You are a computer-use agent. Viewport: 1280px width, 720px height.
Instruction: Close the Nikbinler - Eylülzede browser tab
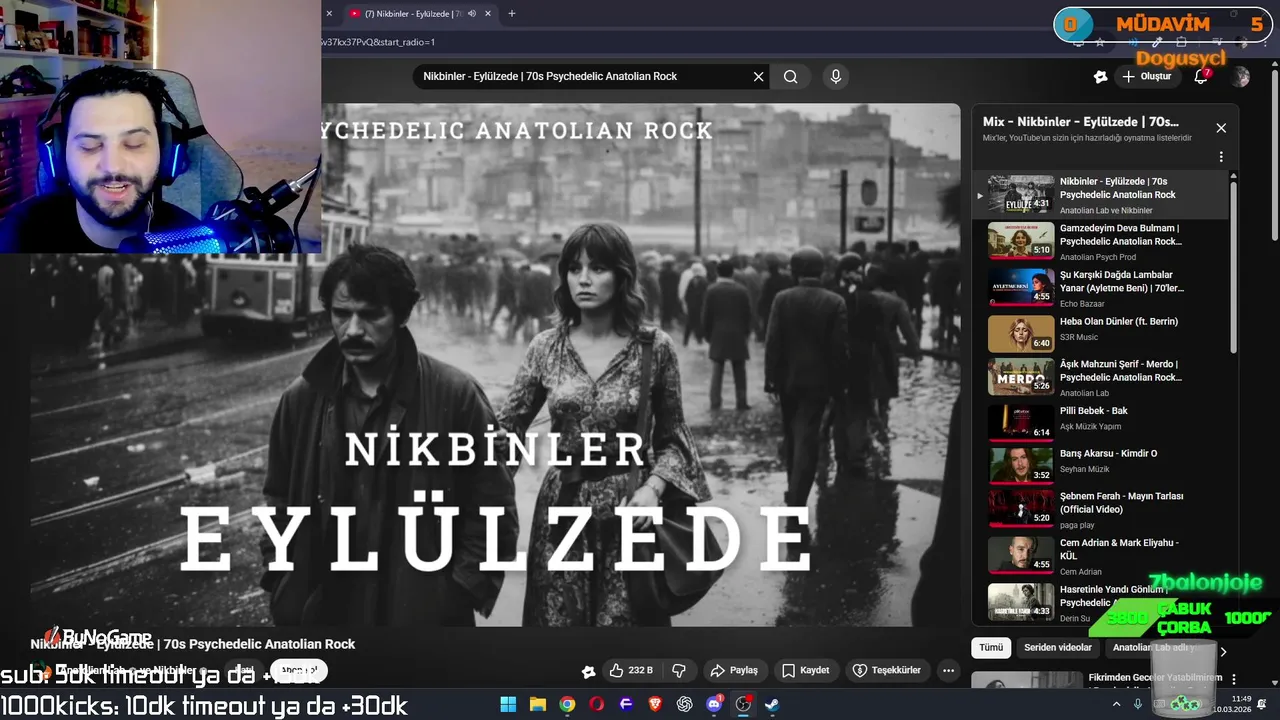coord(488,14)
